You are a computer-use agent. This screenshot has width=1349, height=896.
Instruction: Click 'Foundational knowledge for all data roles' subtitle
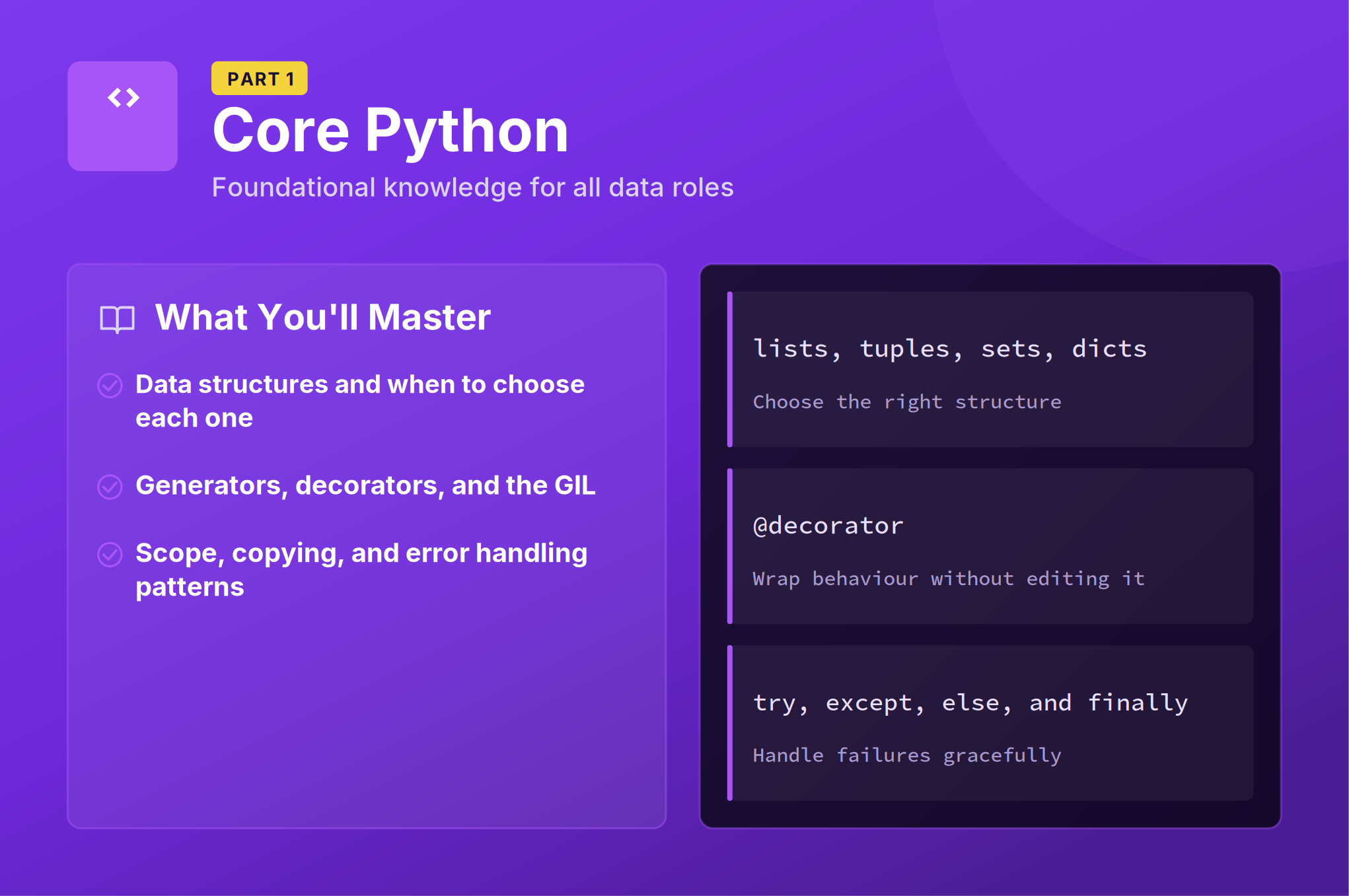[472, 188]
